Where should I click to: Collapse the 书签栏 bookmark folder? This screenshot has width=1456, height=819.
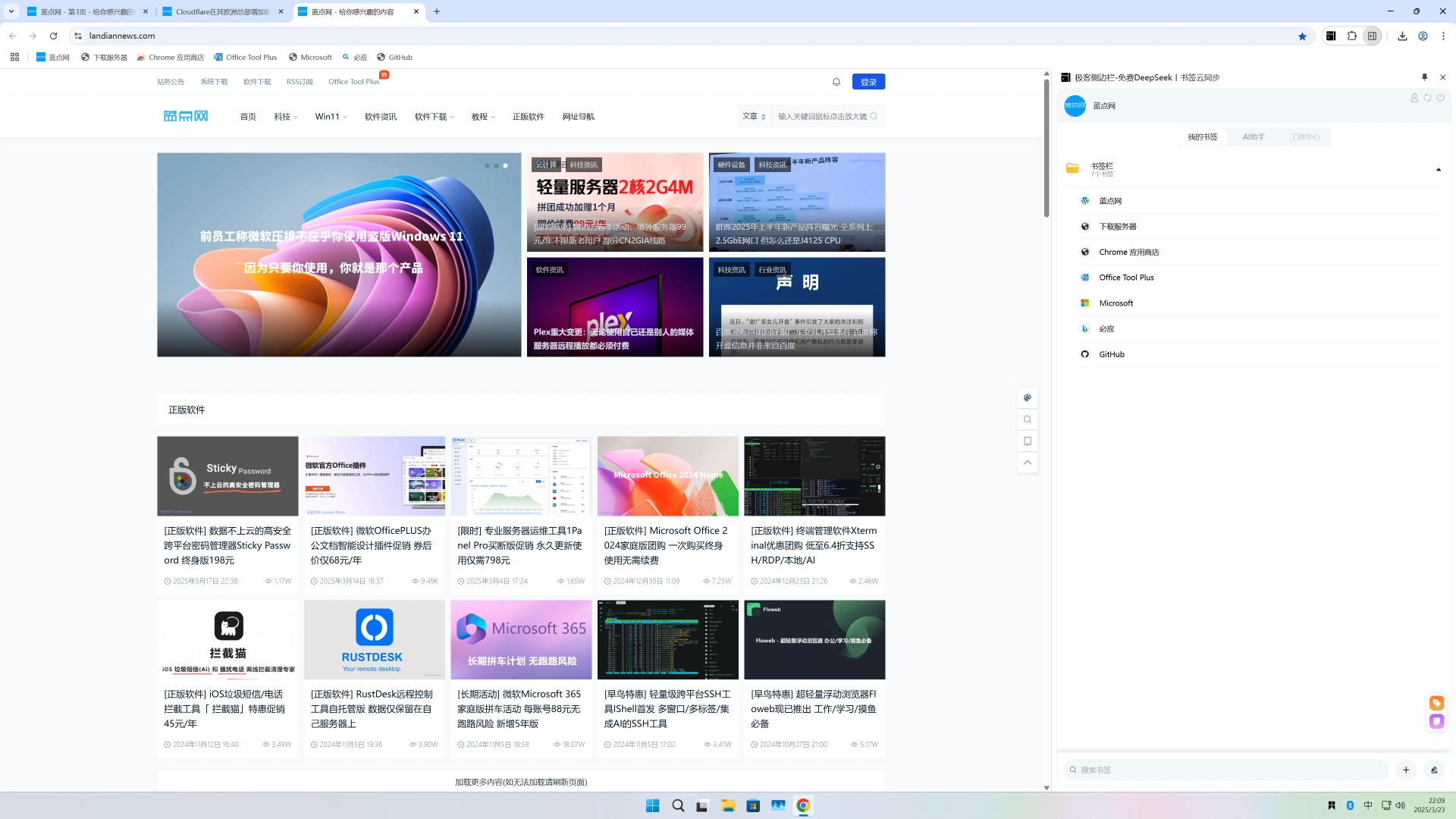[x=1438, y=169]
